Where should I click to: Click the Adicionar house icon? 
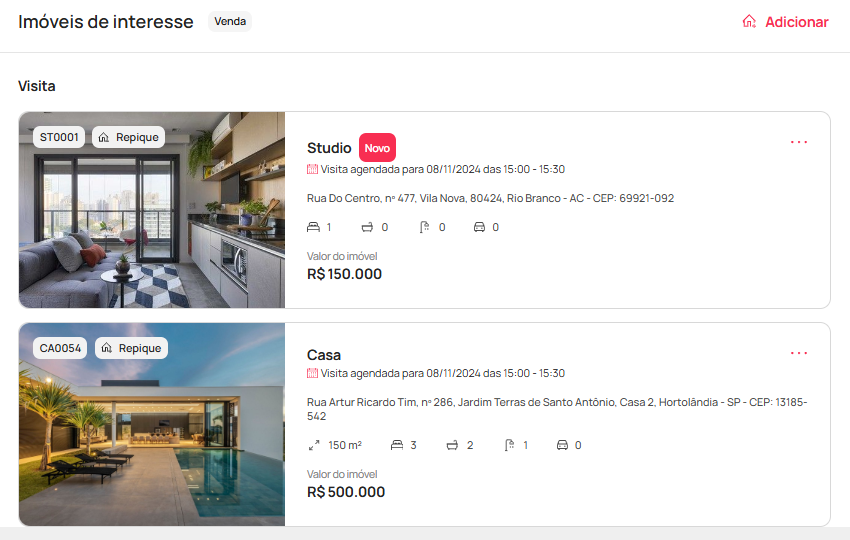[x=749, y=22]
